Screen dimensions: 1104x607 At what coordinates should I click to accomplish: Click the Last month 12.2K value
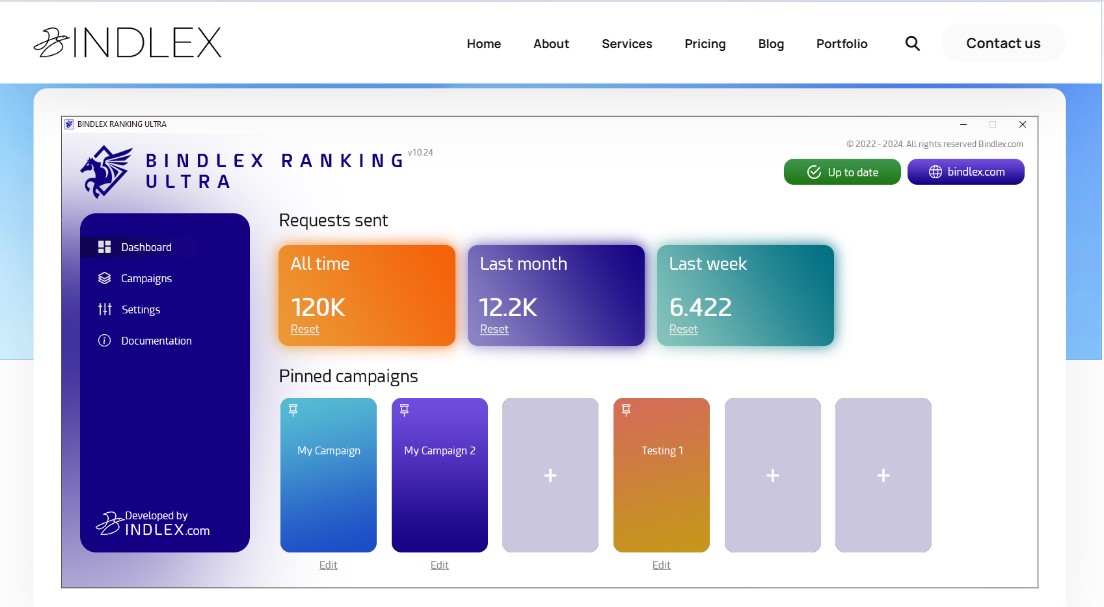pos(508,307)
